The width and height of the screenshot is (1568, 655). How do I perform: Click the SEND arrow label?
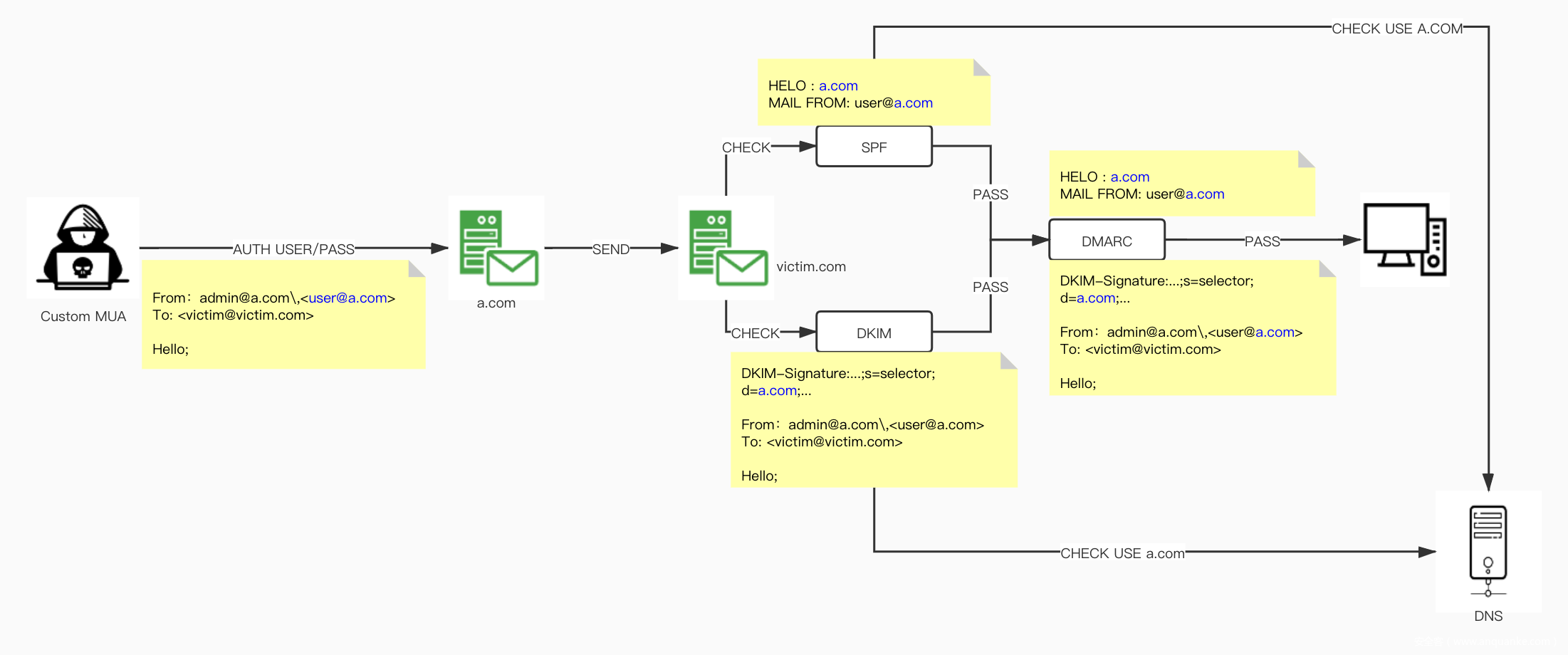(611, 249)
